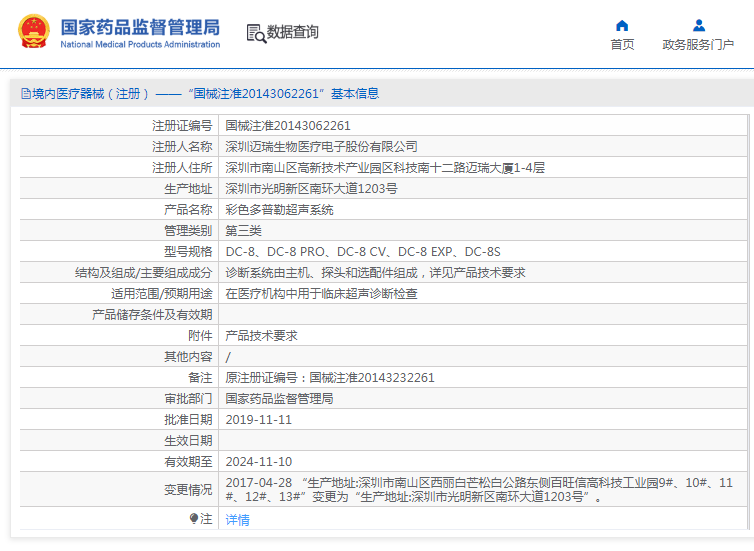
Task: Click the lightbulb icon next to 注
Action: coord(193,518)
